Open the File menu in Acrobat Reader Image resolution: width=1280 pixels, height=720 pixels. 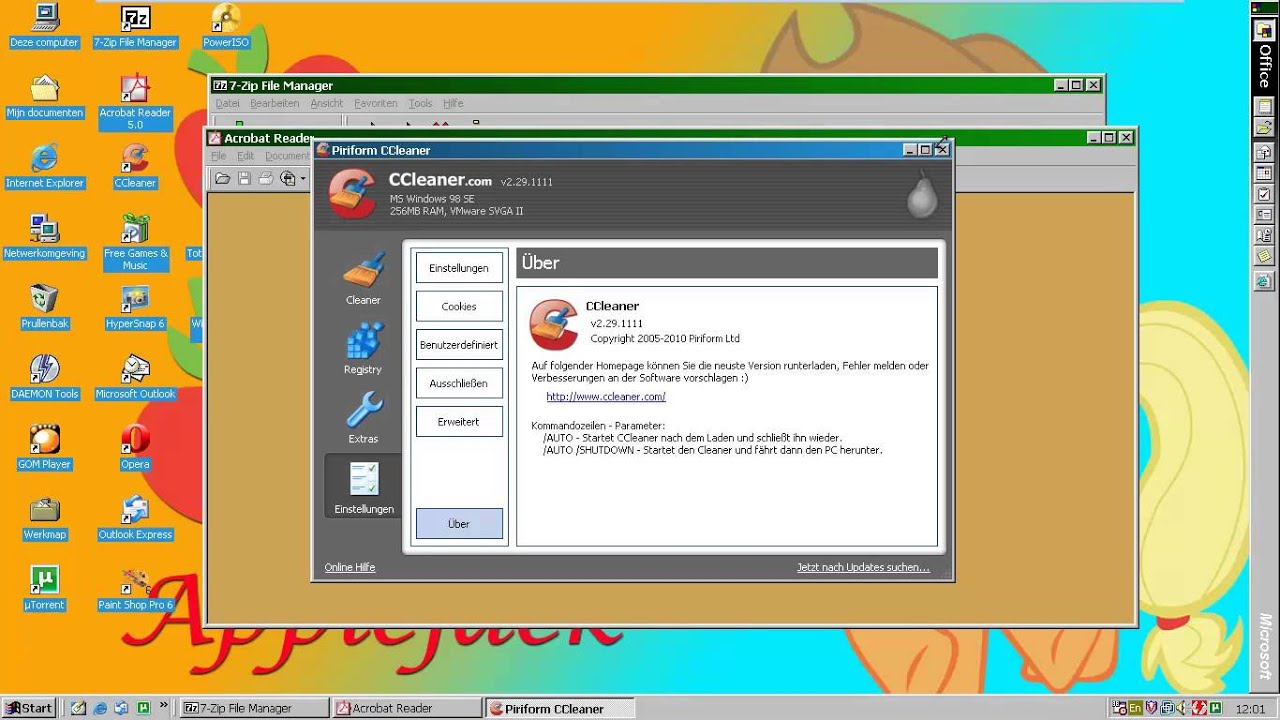pyautogui.click(x=219, y=156)
